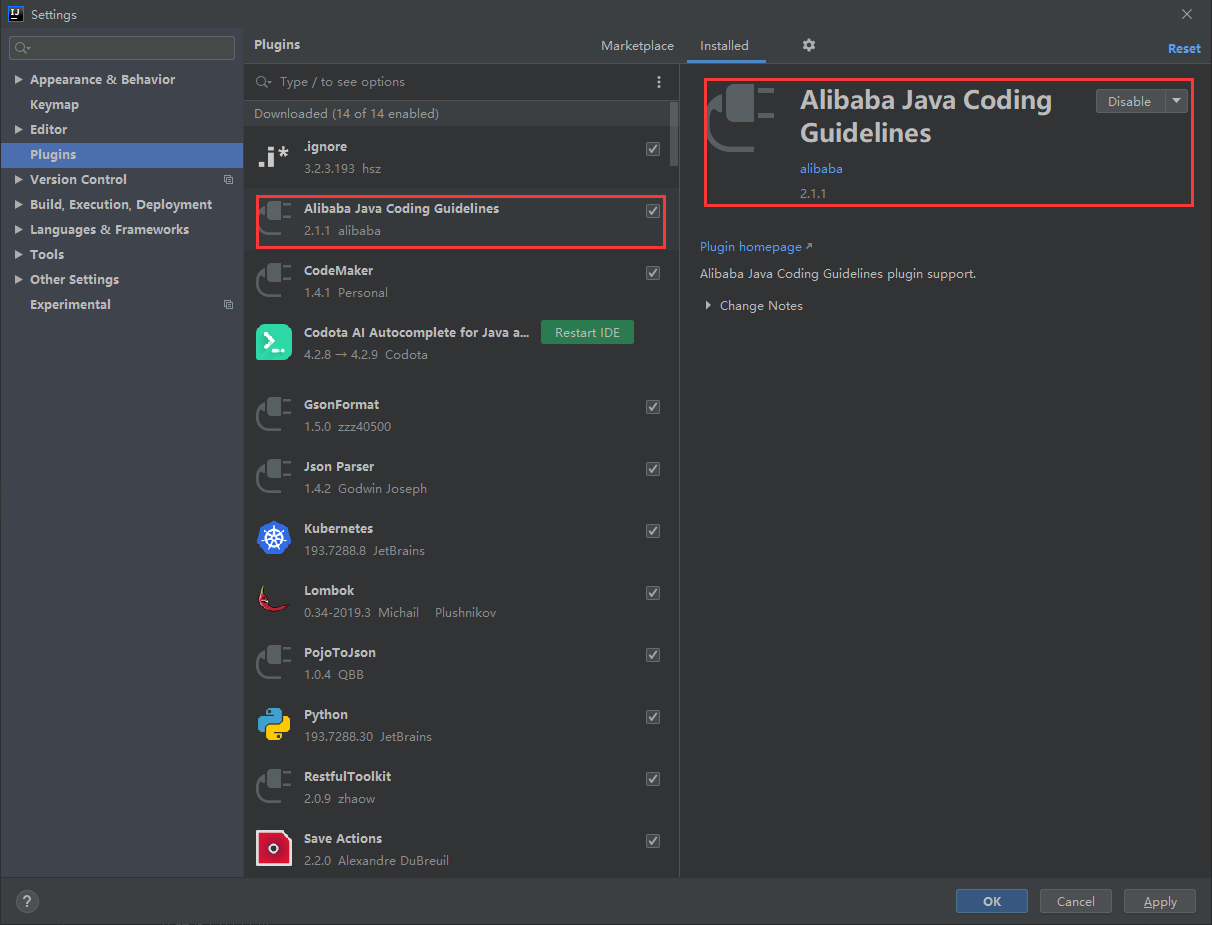
Task: Uncheck Alibaba Java Coding Guidelines checkbox
Action: pos(653,211)
